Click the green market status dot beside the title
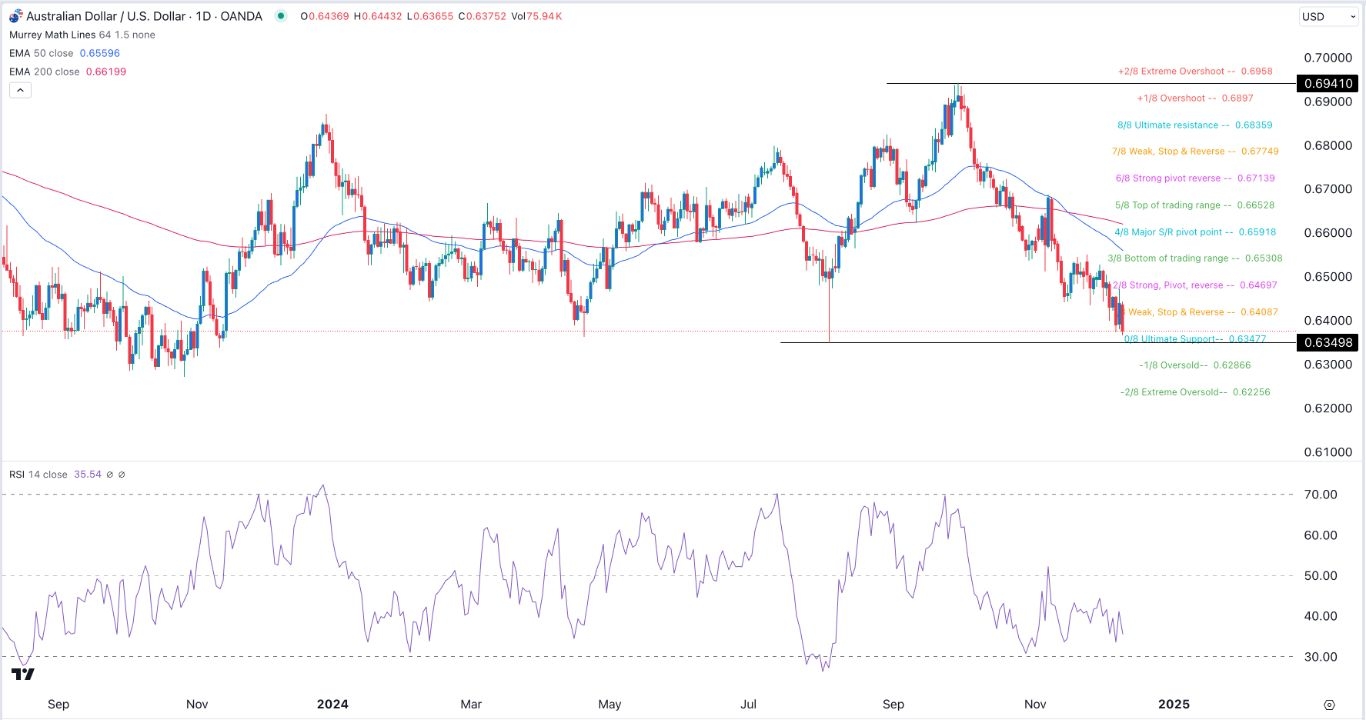Viewport: 1366px width, 720px height. pyautogui.click(x=283, y=17)
